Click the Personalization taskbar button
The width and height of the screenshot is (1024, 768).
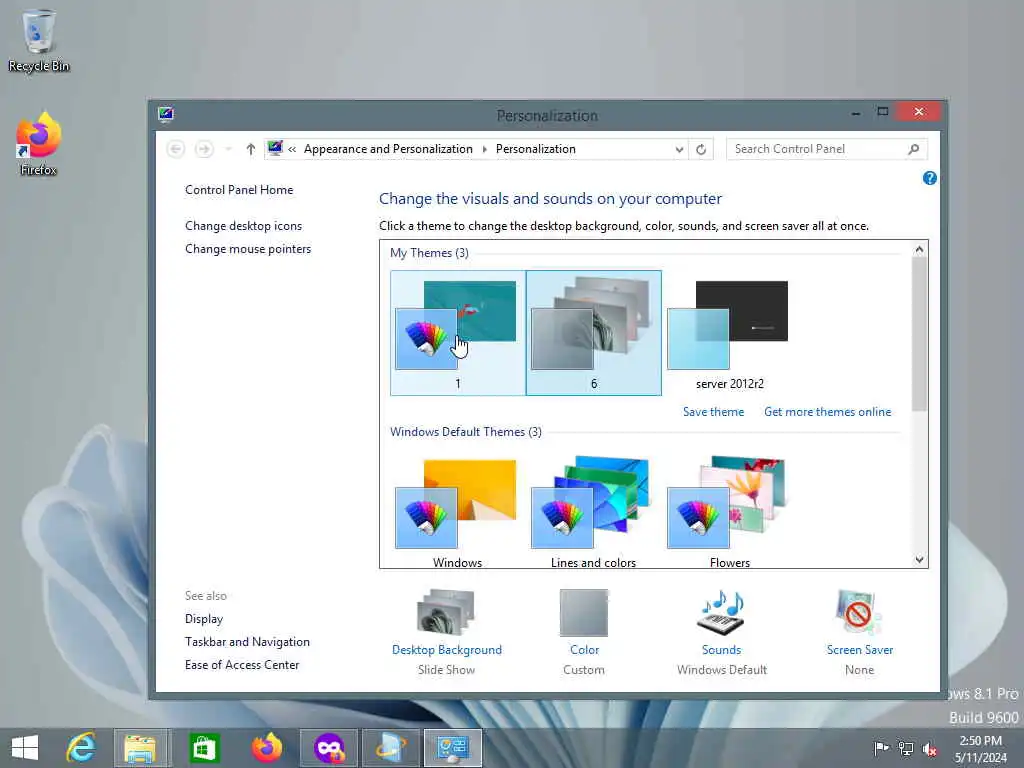(x=453, y=748)
